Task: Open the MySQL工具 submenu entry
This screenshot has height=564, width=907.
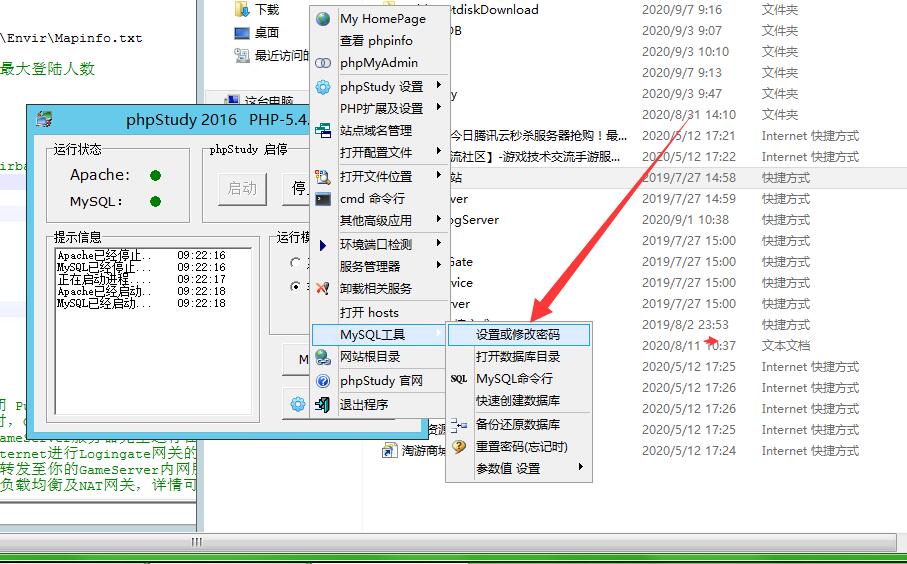Action: pyautogui.click(x=380, y=334)
